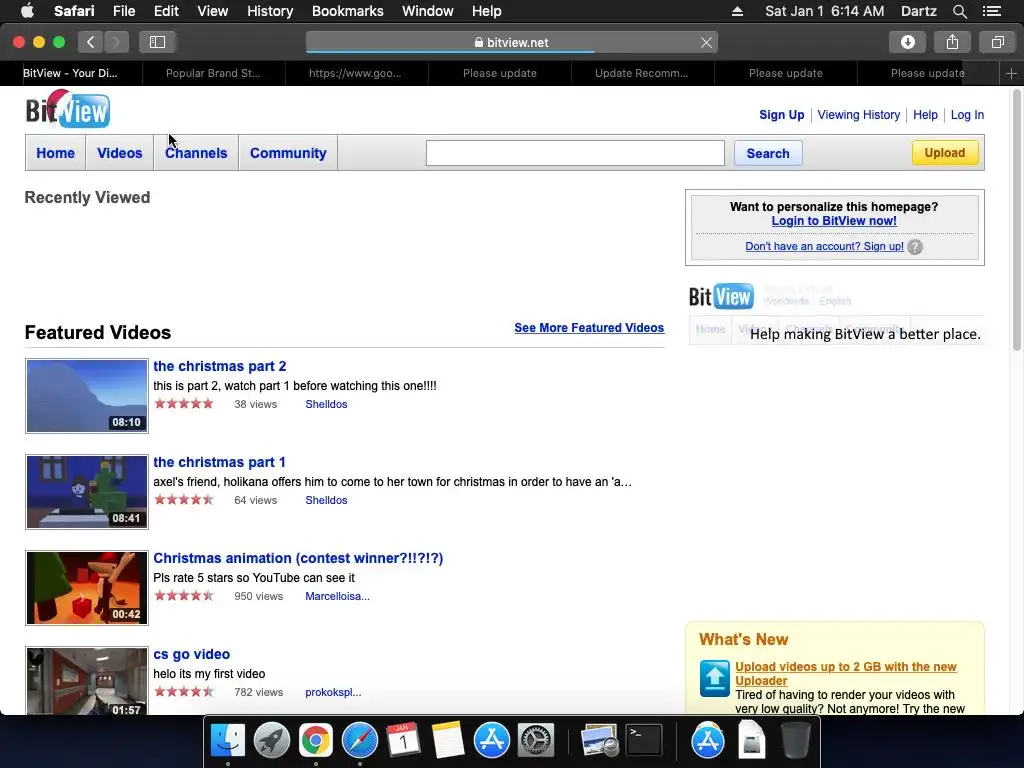This screenshot has height=768, width=1024.
Task: Open the Share button in the Safari toolbar
Action: (x=952, y=42)
